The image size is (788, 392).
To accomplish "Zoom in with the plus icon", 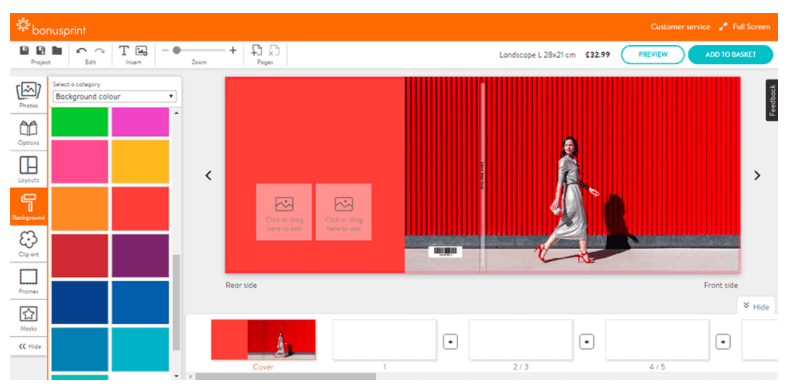I will [x=233, y=50].
